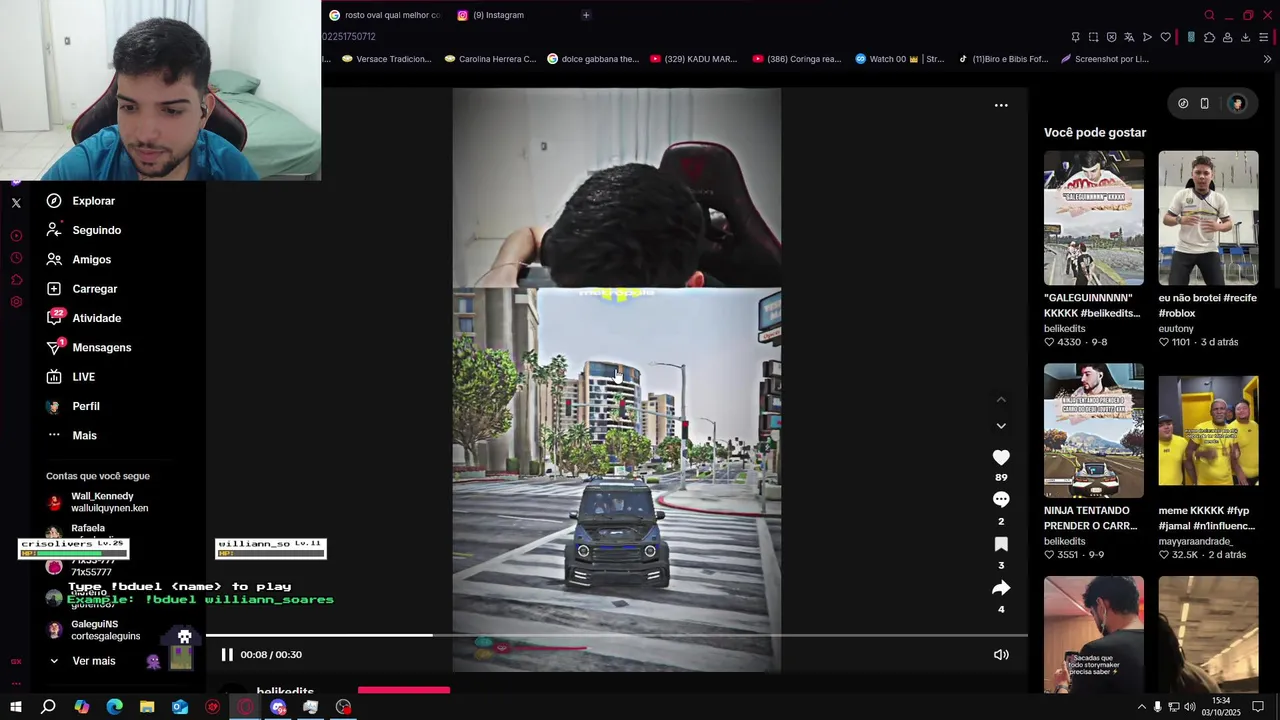Open the browser account profile icon

pyautogui.click(x=1227, y=37)
